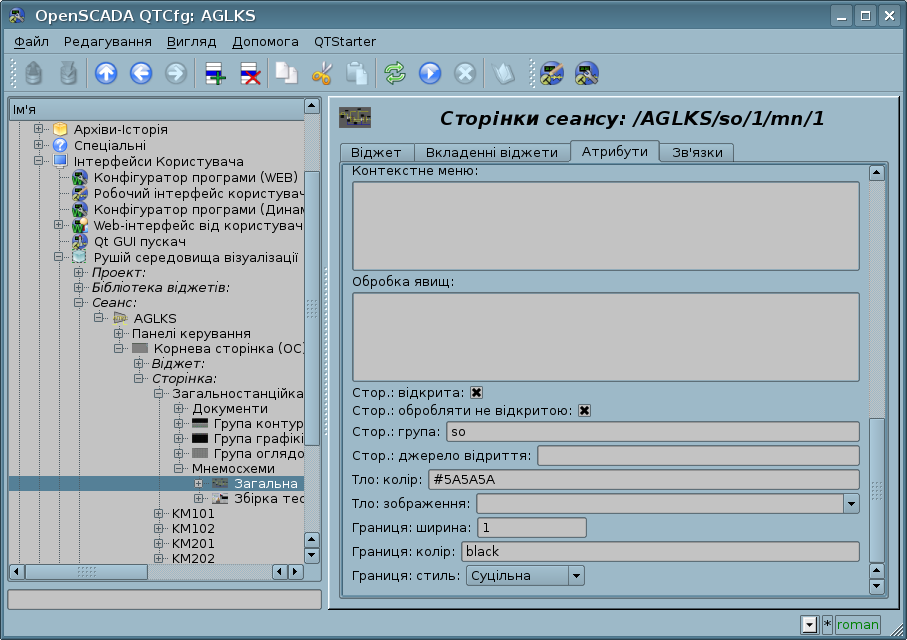
Task: Expand the KM101 tree node
Action: (160, 514)
